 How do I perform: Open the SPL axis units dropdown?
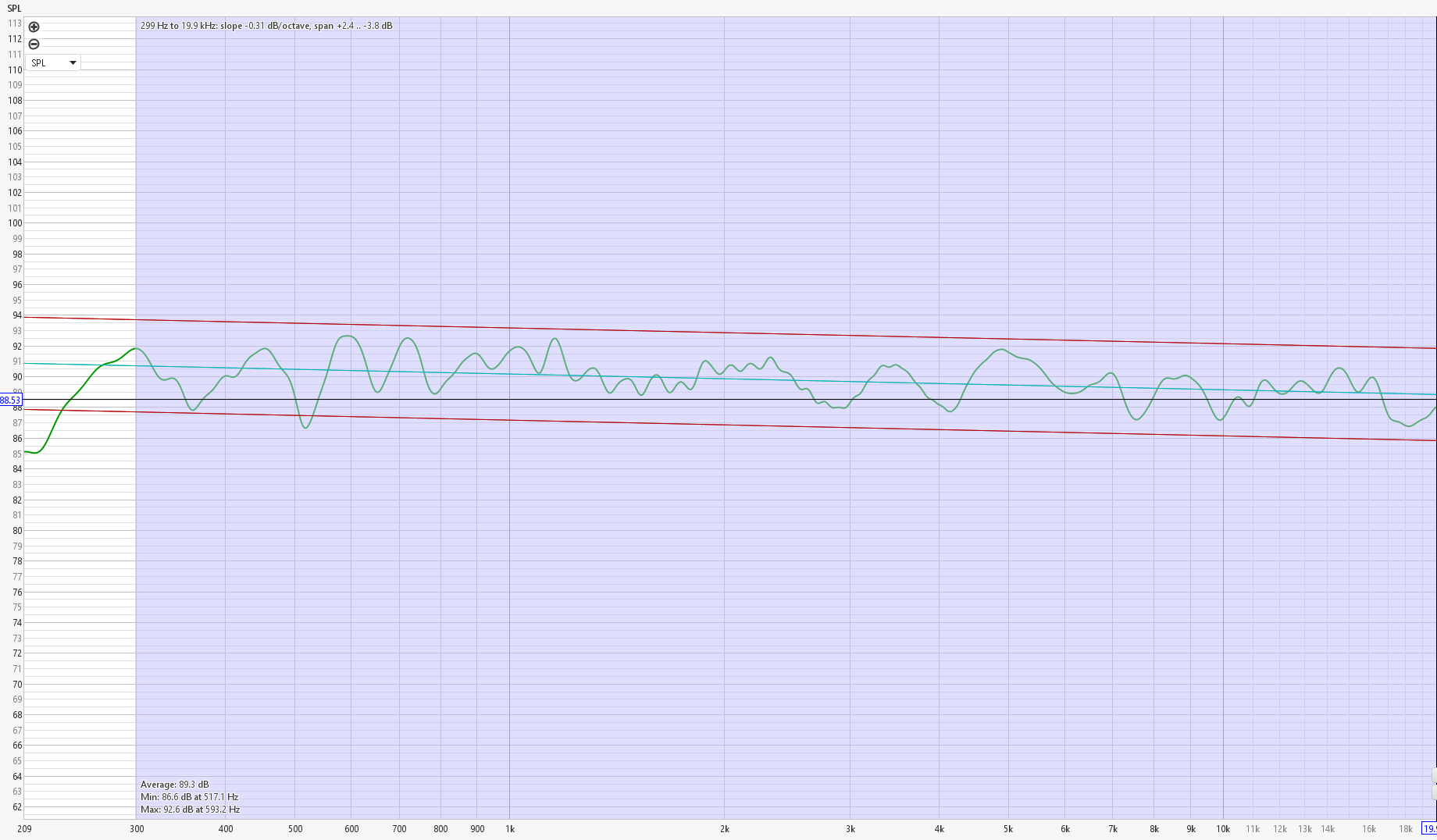point(53,62)
